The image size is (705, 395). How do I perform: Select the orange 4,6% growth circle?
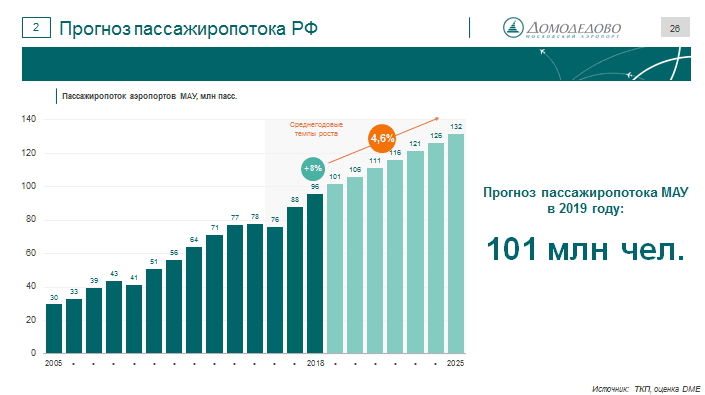(382, 138)
